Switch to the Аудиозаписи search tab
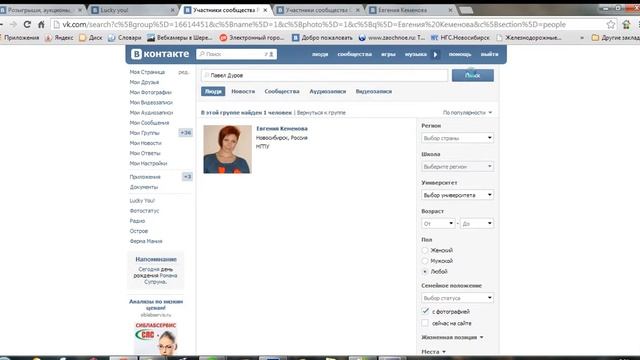Screen dimensions: 640x360 (x=328, y=91)
